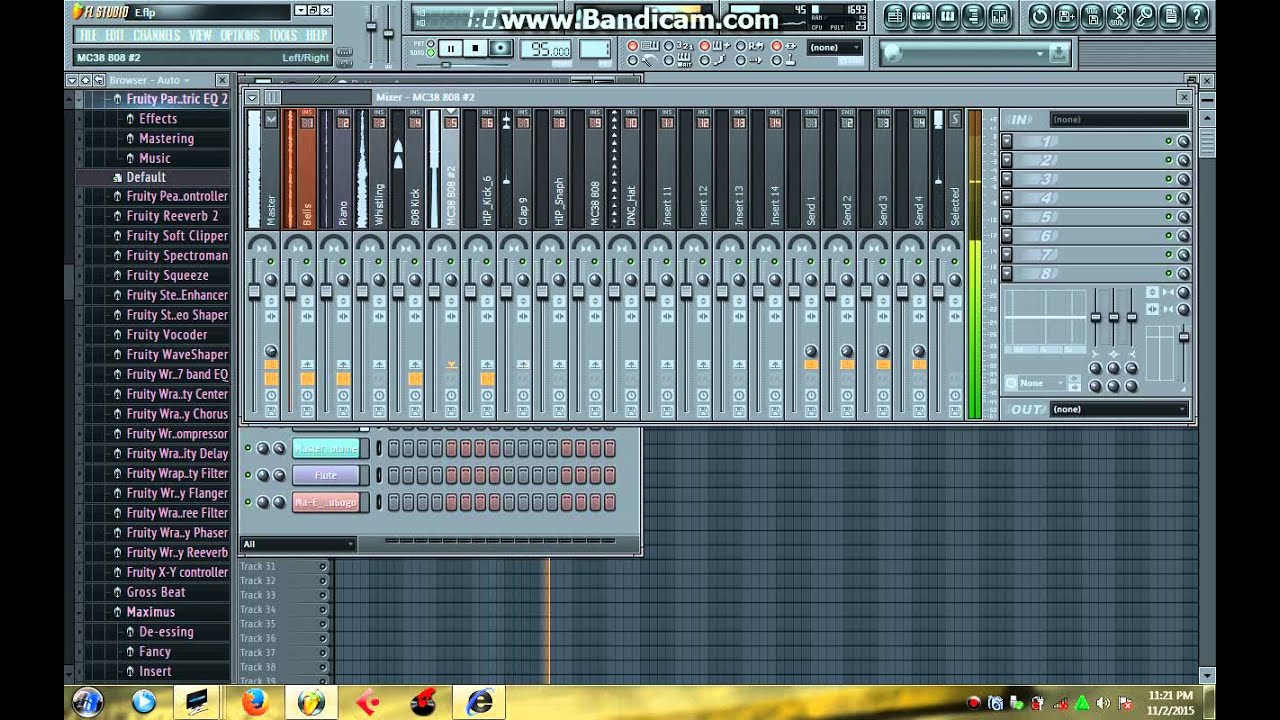
Task: Open the mixer OUT output selector
Action: pyautogui.click(x=1118, y=409)
